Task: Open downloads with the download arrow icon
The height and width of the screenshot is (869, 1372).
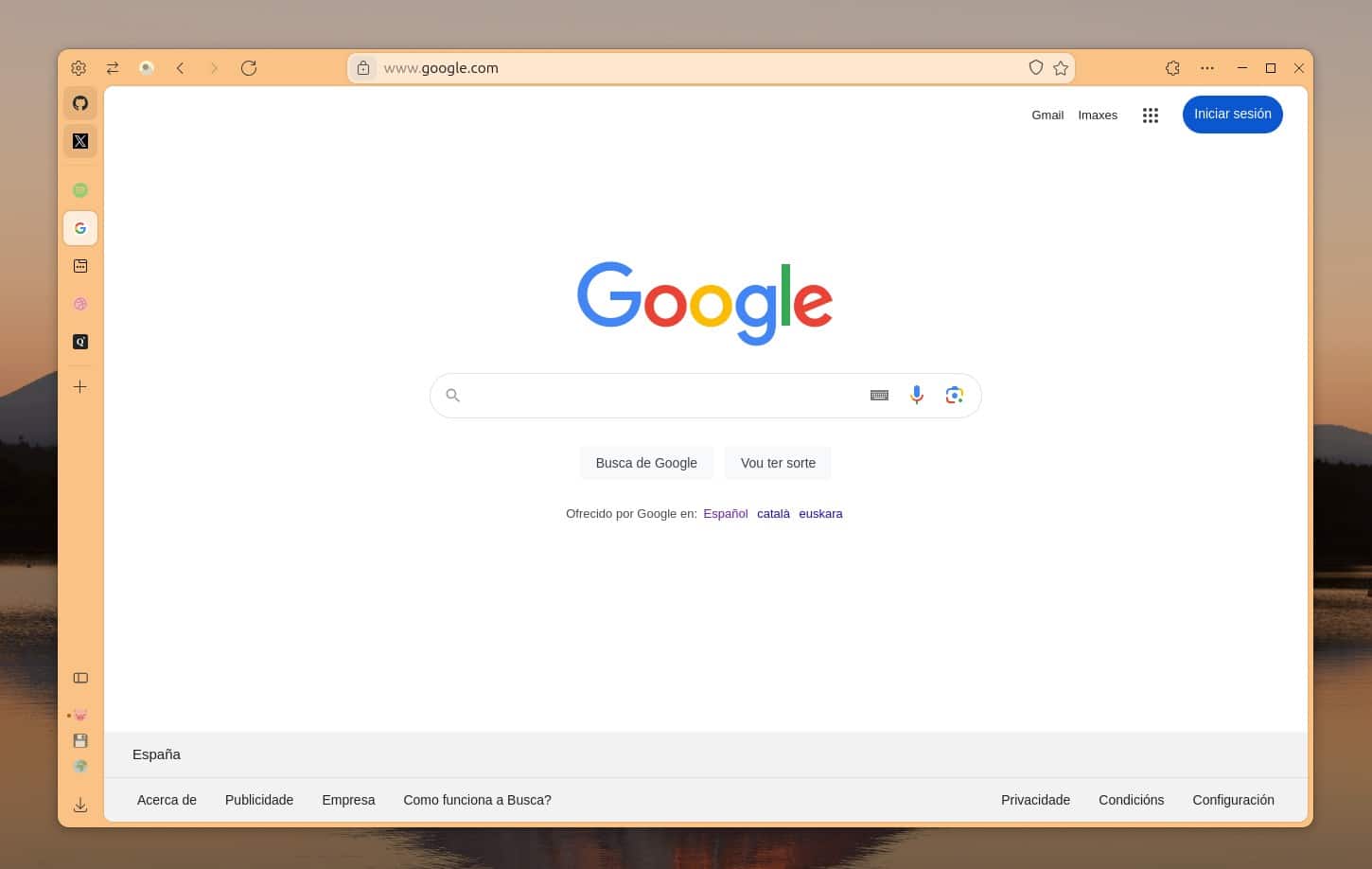Action: [x=80, y=805]
